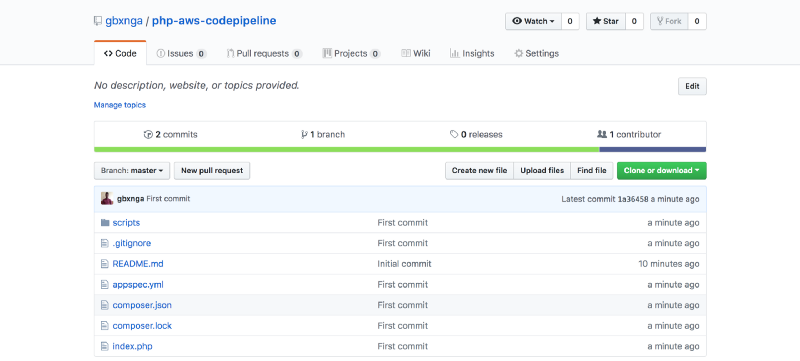Image resolution: width=800 pixels, height=361 pixels.
Task: Open the README.md file name link
Action: click(x=138, y=264)
